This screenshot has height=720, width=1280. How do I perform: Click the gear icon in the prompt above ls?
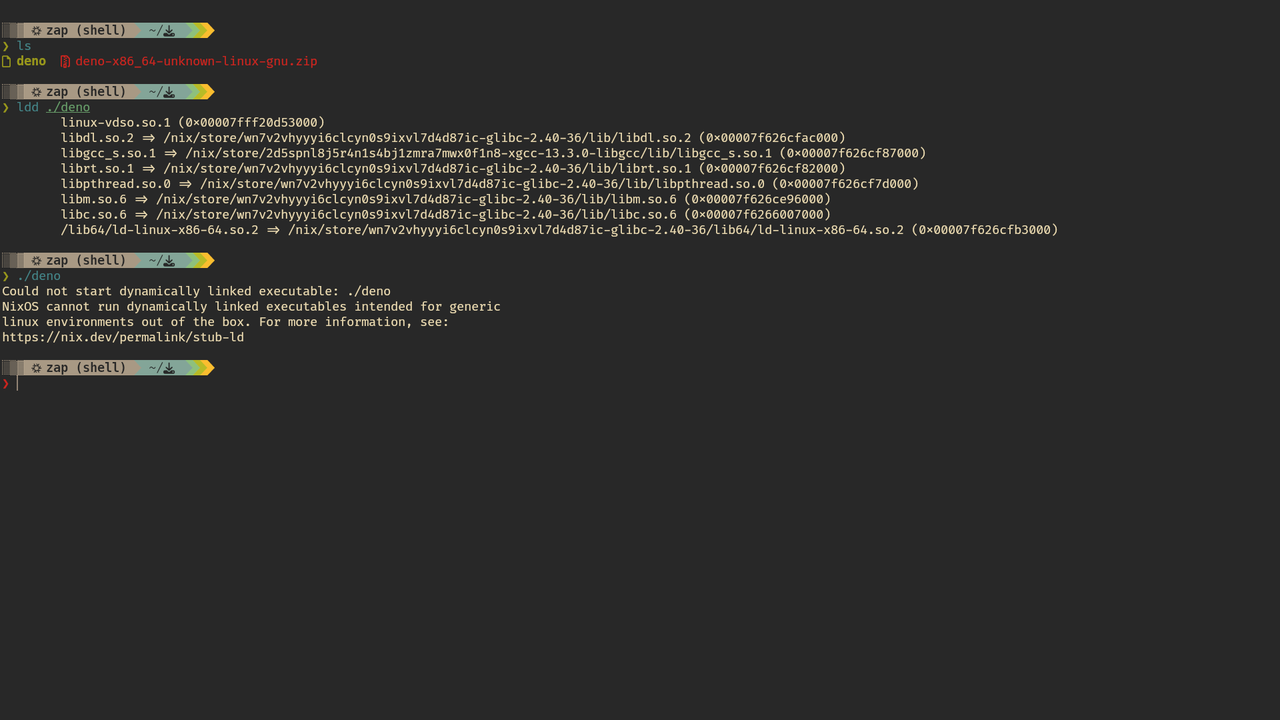click(36, 31)
